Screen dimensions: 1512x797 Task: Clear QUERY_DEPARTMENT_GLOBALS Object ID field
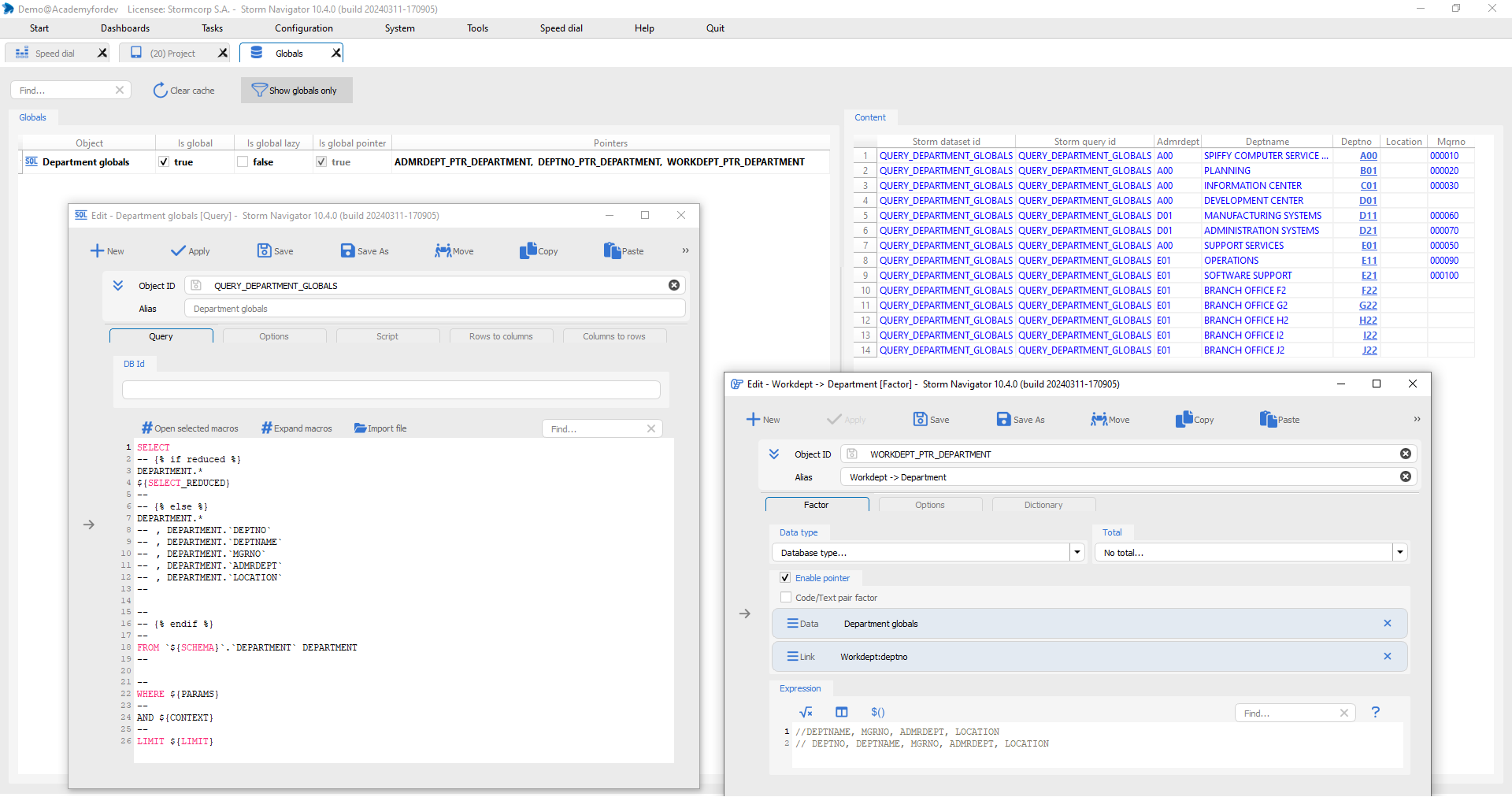click(x=674, y=285)
